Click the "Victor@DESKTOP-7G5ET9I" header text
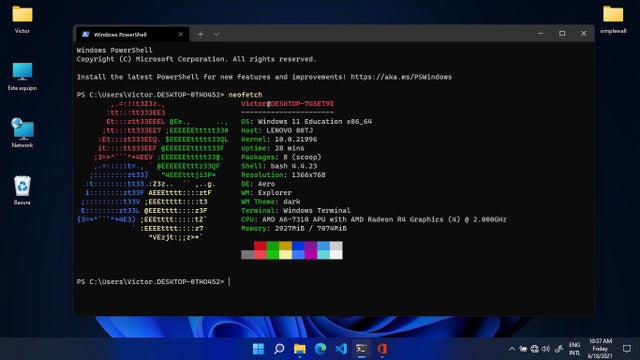The height and width of the screenshot is (360, 640). [287, 104]
